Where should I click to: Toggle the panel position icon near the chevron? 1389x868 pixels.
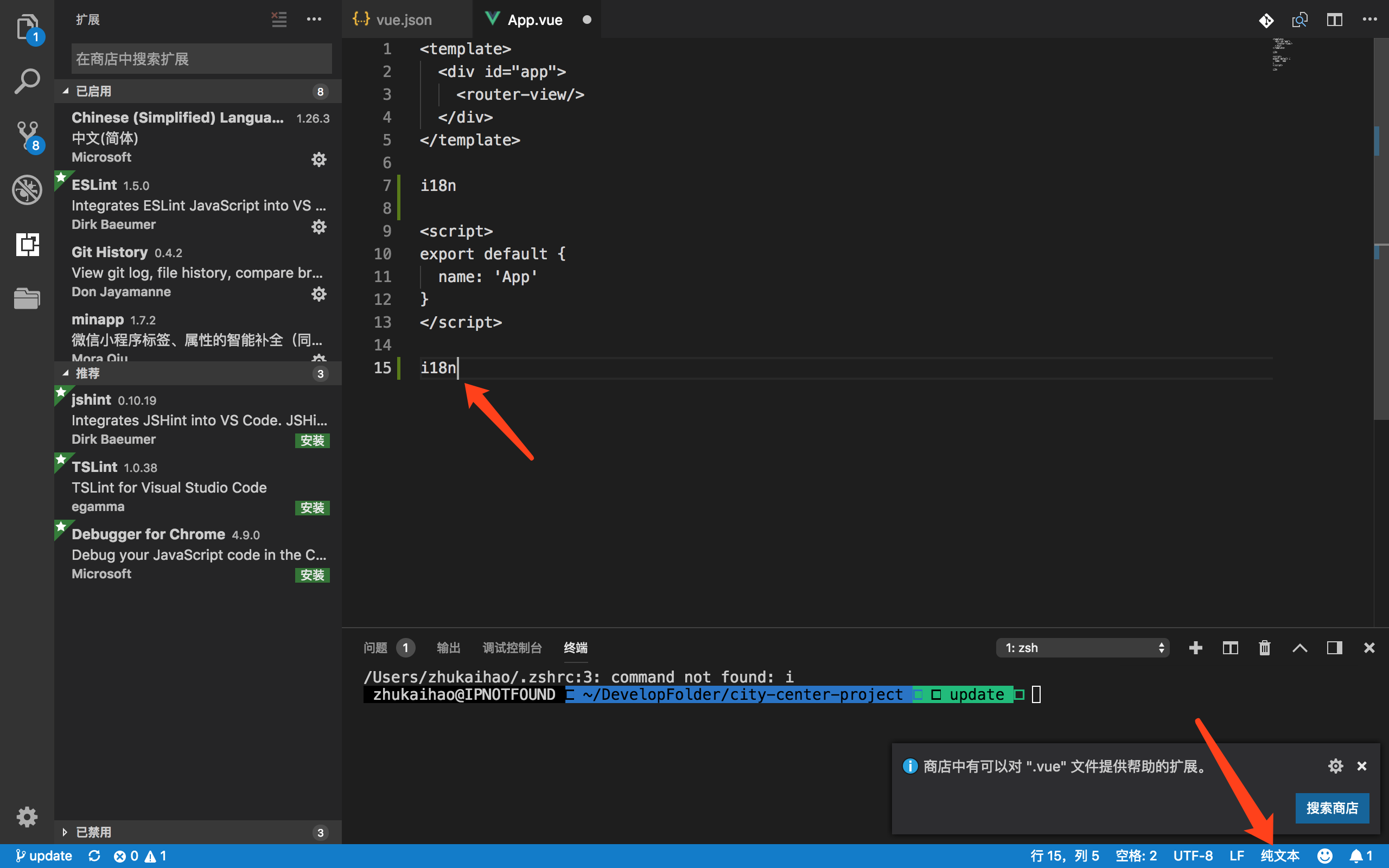pyautogui.click(x=1334, y=648)
